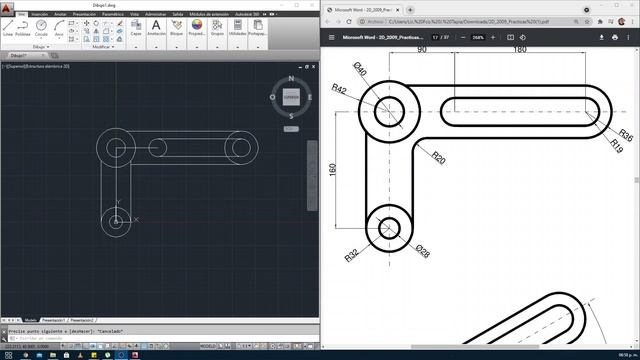Open the AutoCAD application menu logo
This screenshot has width=640, height=360.
click(x=6, y=8)
